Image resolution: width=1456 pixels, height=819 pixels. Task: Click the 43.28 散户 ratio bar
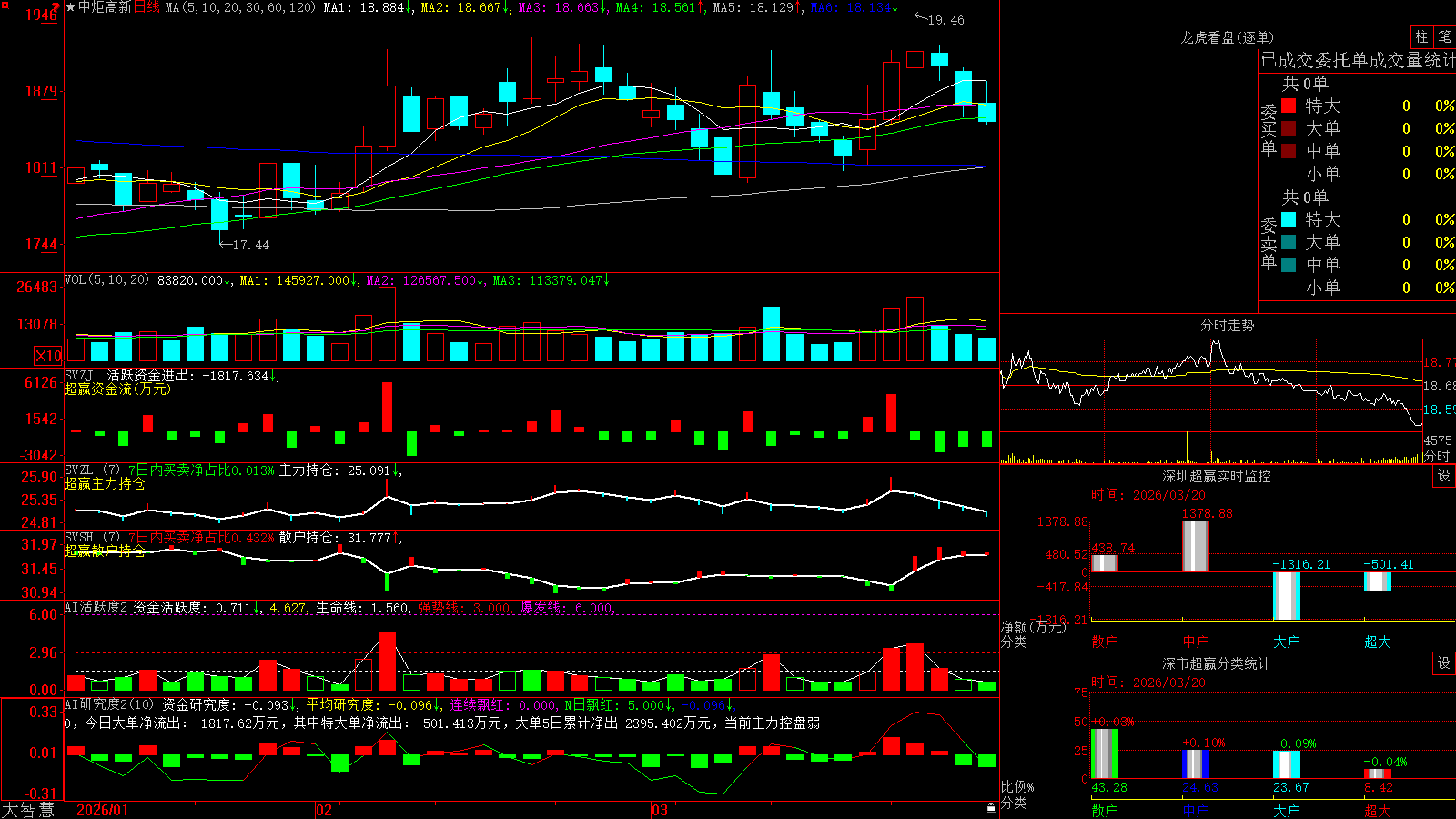pyautogui.click(x=1105, y=753)
